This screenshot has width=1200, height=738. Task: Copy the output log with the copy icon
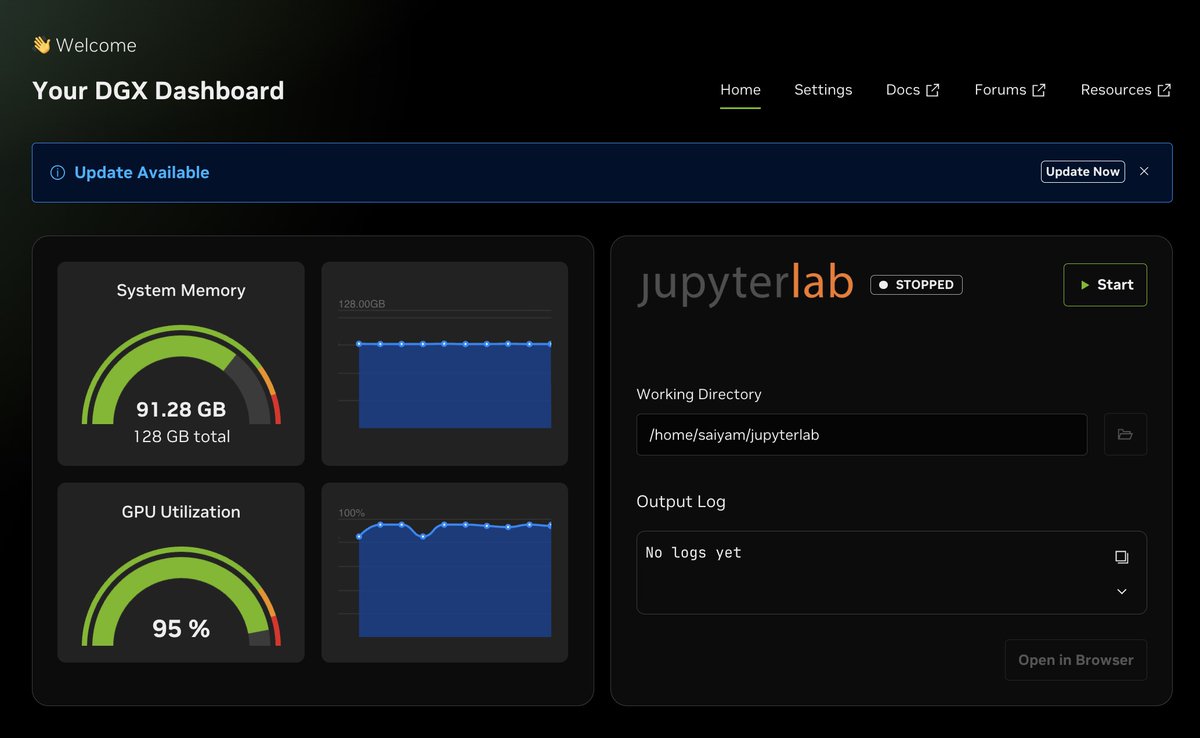1122,557
